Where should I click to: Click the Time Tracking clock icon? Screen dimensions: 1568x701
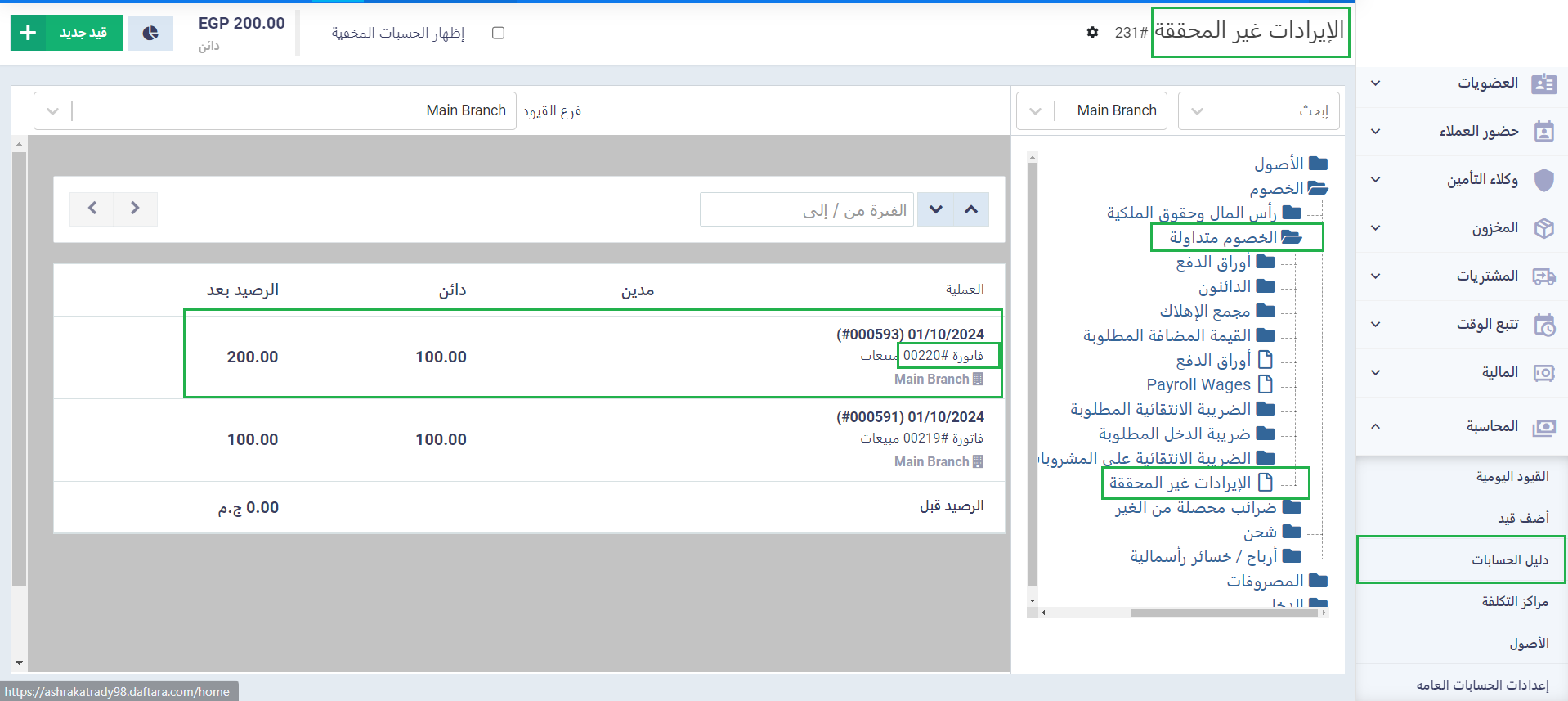coord(1543,325)
